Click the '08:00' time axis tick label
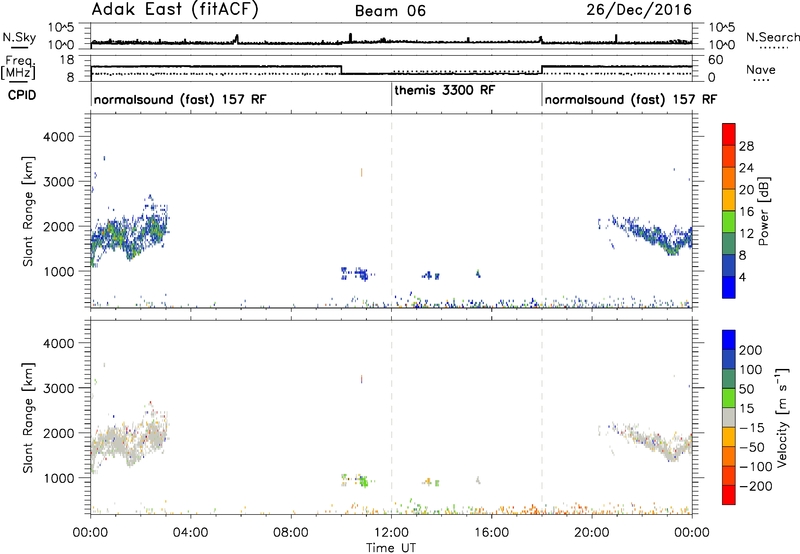 click(291, 533)
